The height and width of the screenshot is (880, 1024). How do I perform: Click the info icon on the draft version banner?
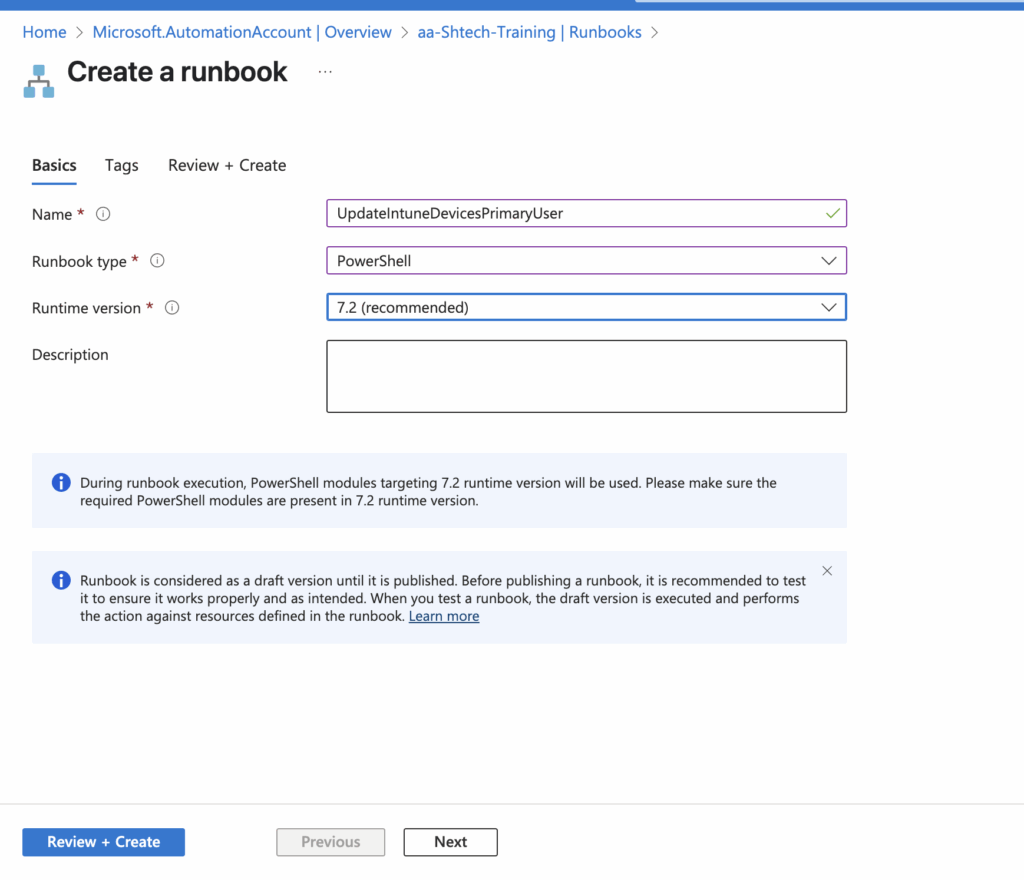(x=60, y=581)
